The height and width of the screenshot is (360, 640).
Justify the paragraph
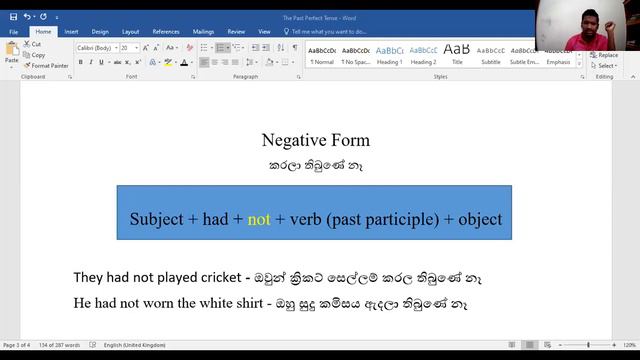click(235, 62)
